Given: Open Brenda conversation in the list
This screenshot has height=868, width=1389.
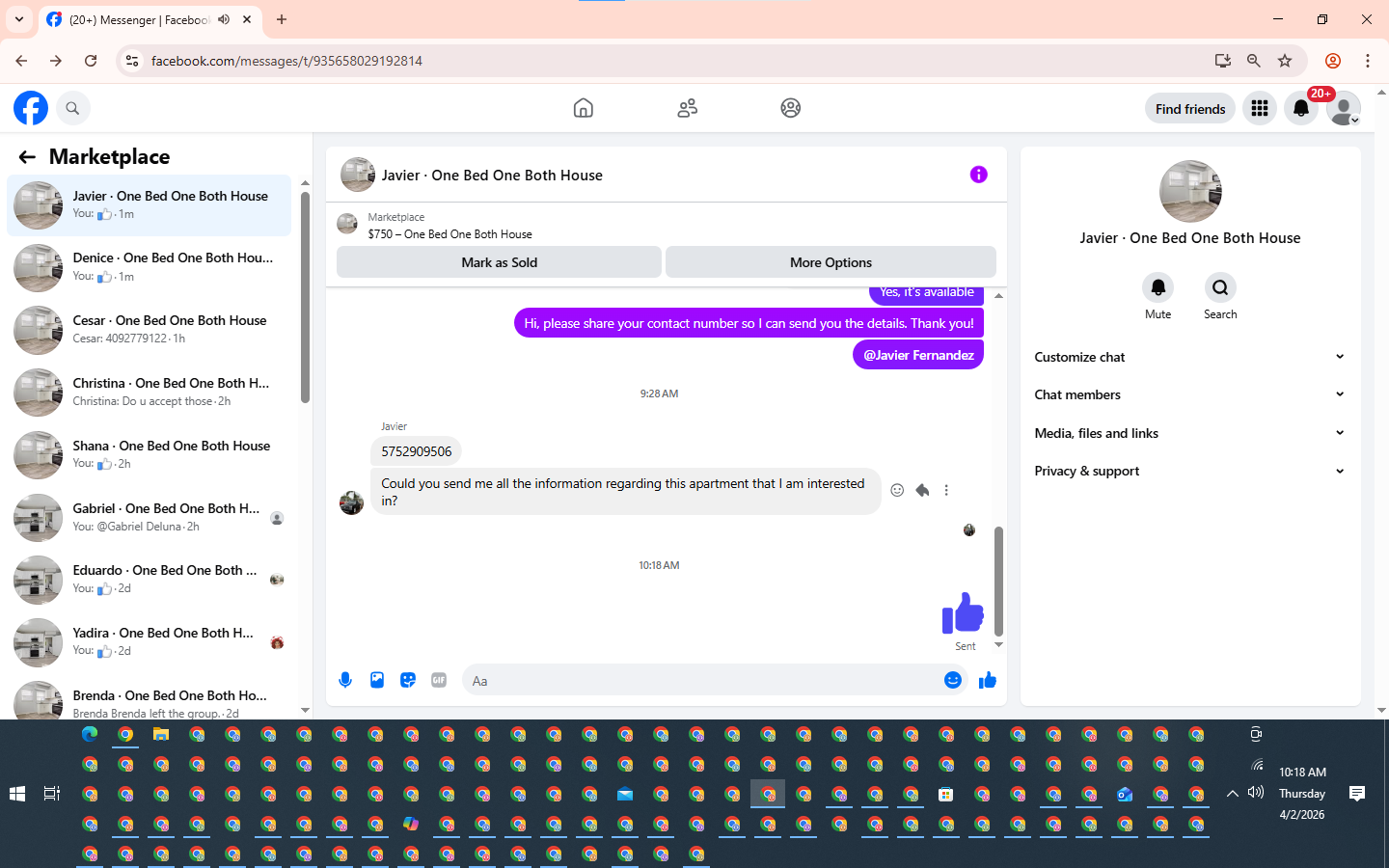Looking at the screenshot, I should point(149,700).
